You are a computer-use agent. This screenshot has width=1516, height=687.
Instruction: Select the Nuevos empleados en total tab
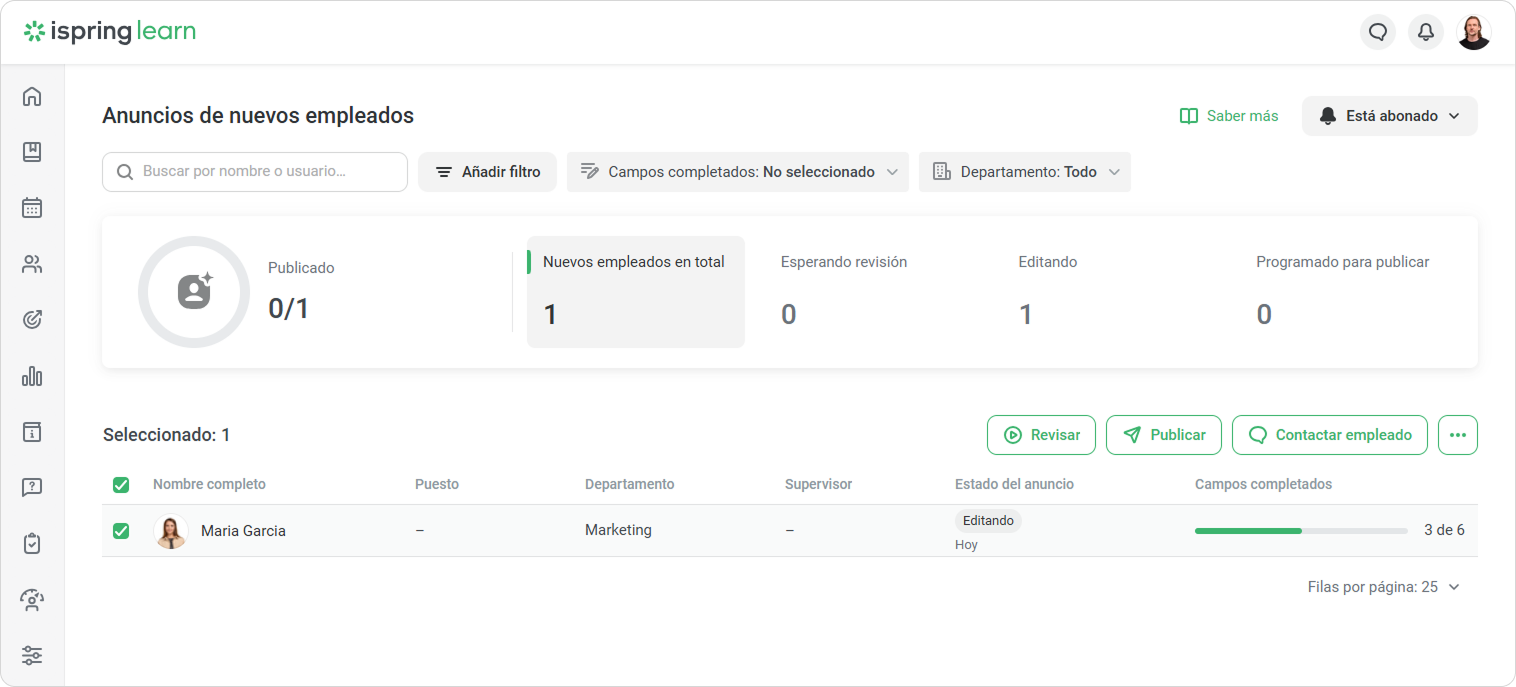[635, 291]
